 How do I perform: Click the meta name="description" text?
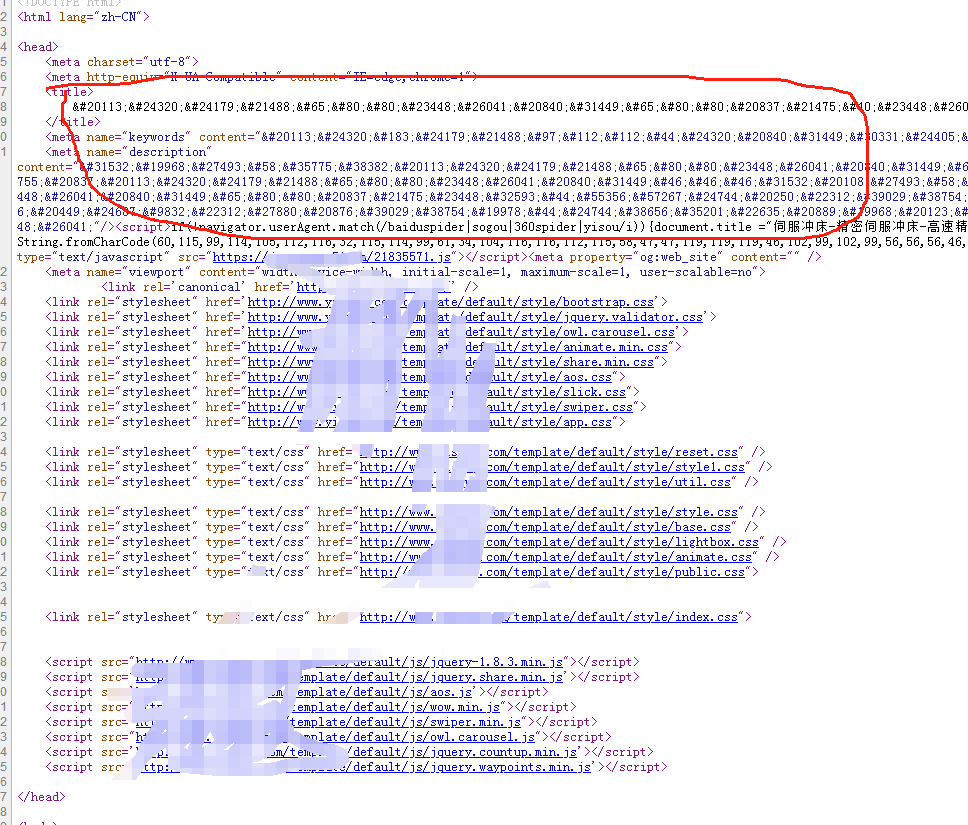pos(128,152)
